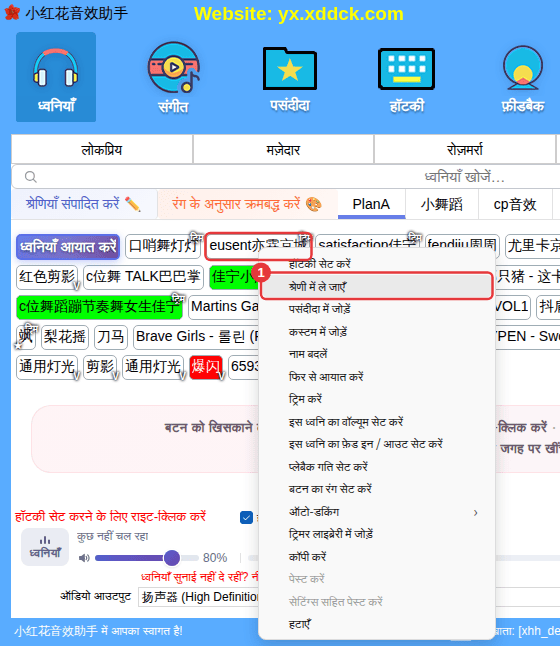Click the speaker volume icon

click(84, 558)
